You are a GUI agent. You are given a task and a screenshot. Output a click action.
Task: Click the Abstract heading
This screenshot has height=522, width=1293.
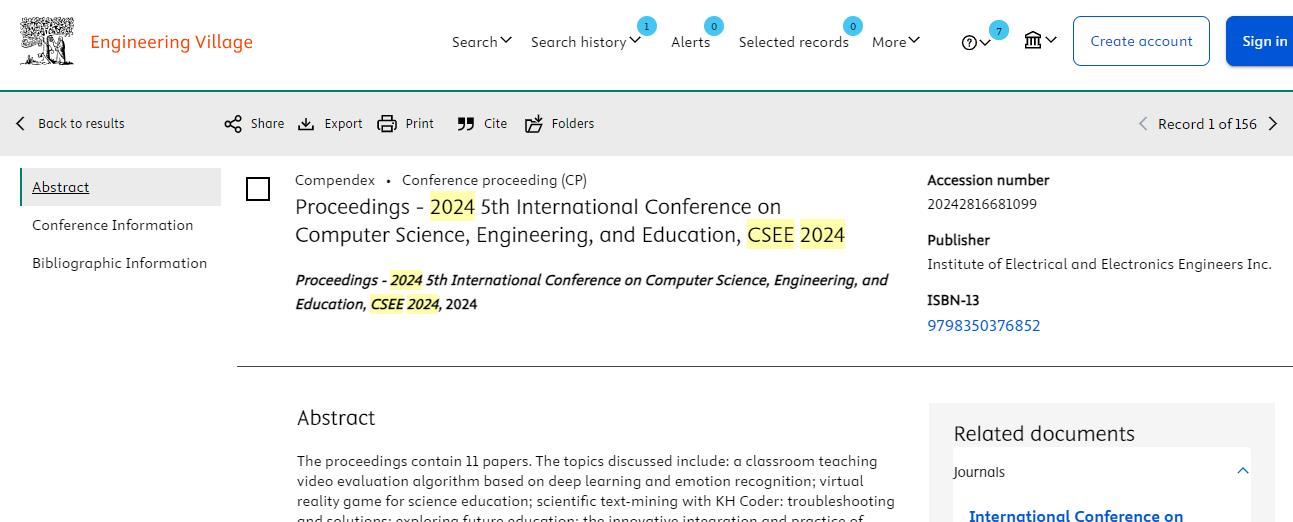coord(336,418)
